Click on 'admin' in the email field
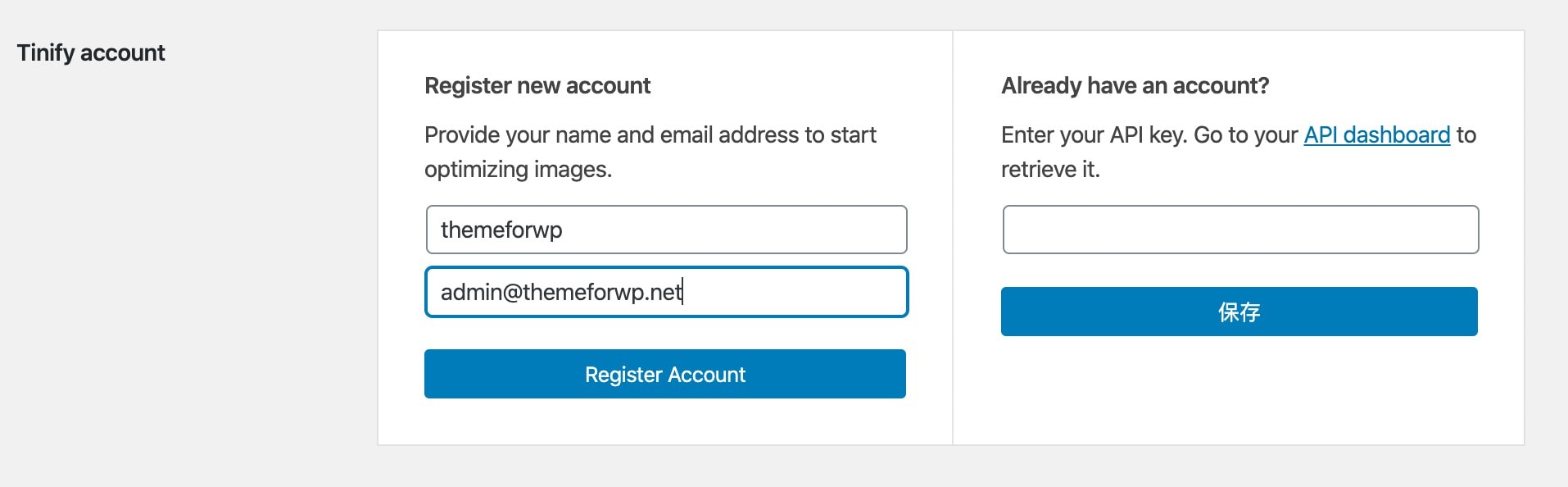Screen dimensions: 1568x487 pos(471,292)
